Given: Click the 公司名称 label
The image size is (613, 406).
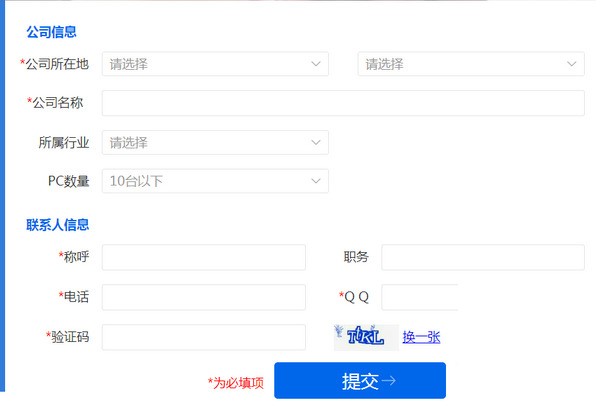Looking at the screenshot, I should click(55, 103).
